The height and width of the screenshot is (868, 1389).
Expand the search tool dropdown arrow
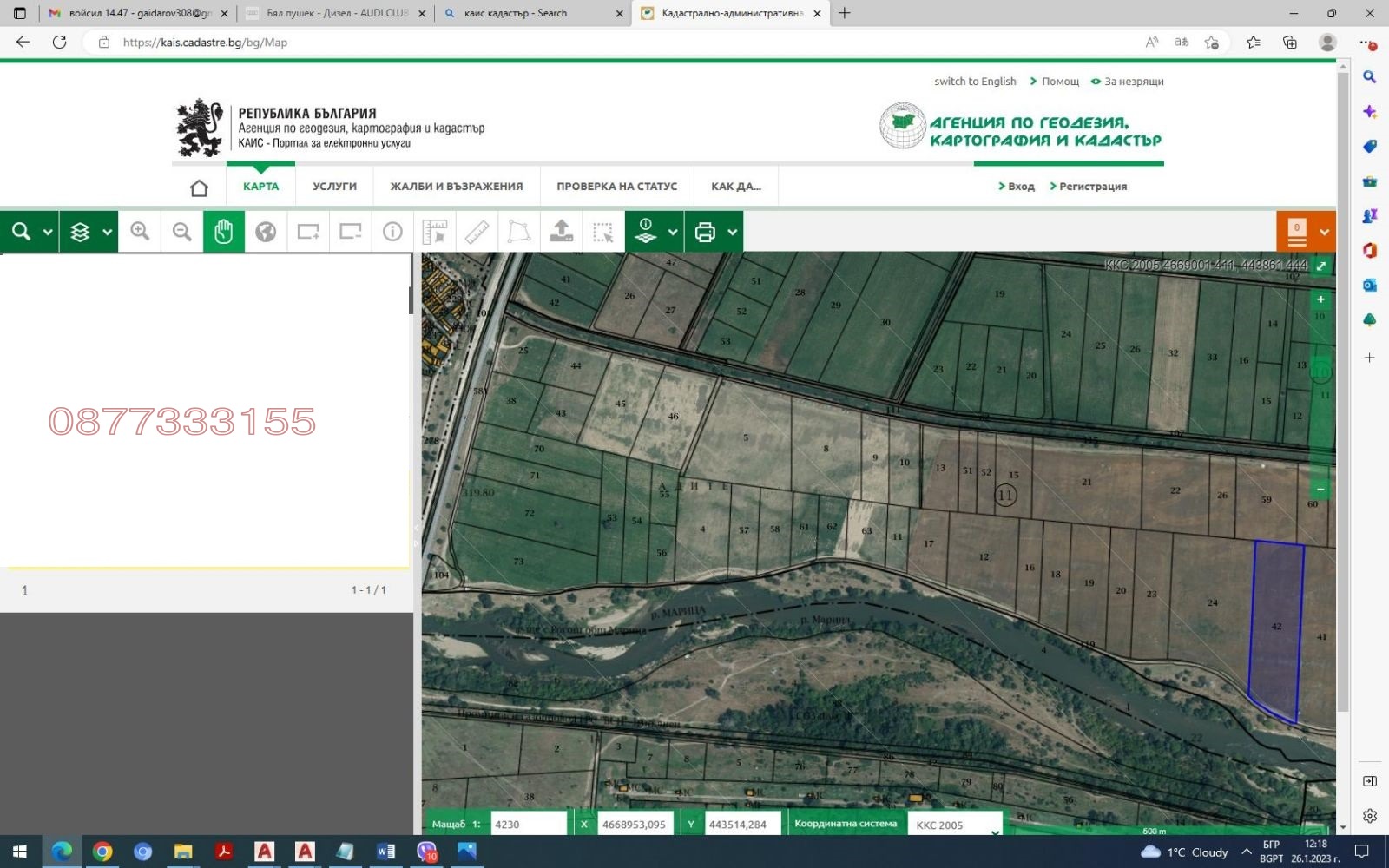click(x=48, y=233)
